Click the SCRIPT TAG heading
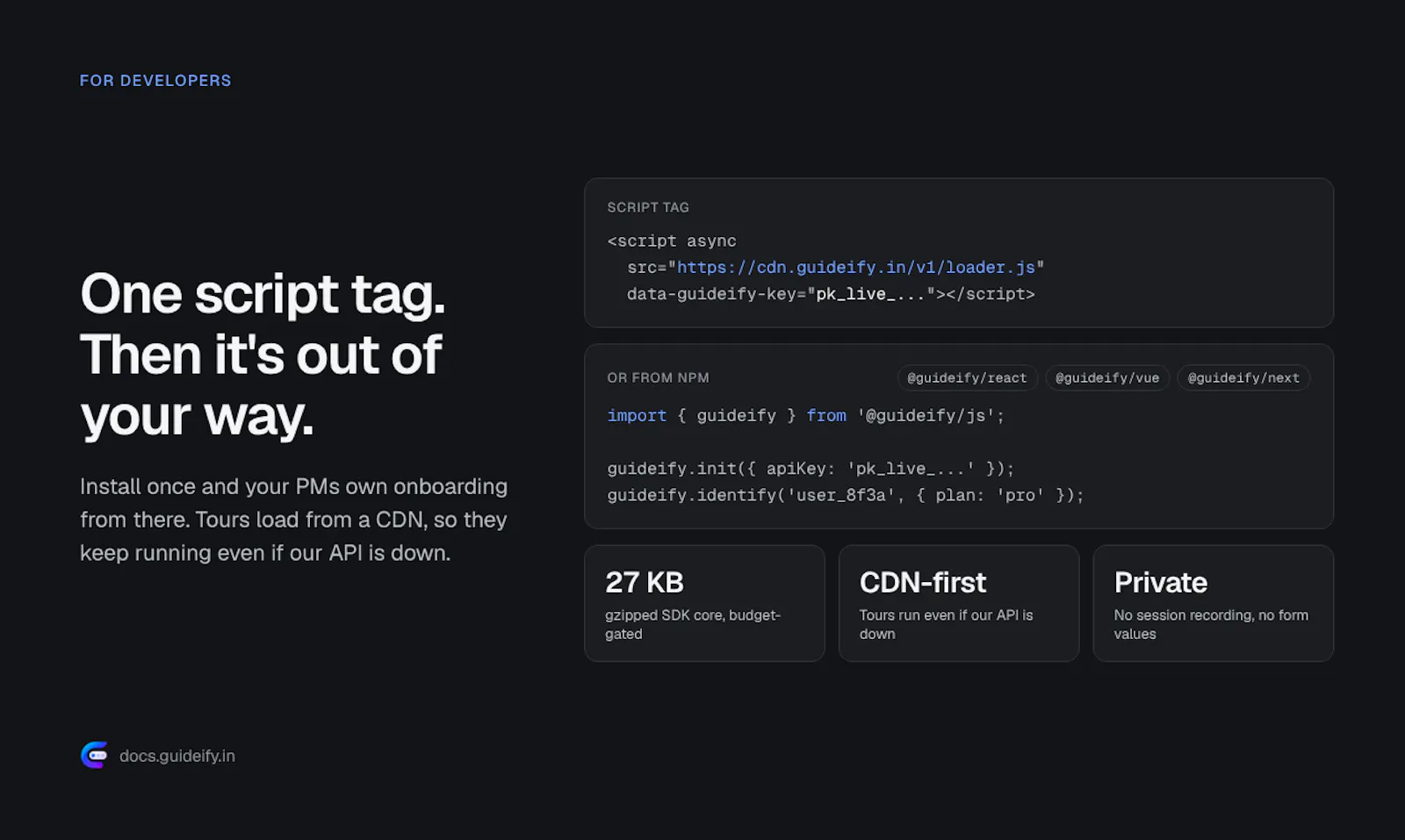The height and width of the screenshot is (840, 1405). 648,207
